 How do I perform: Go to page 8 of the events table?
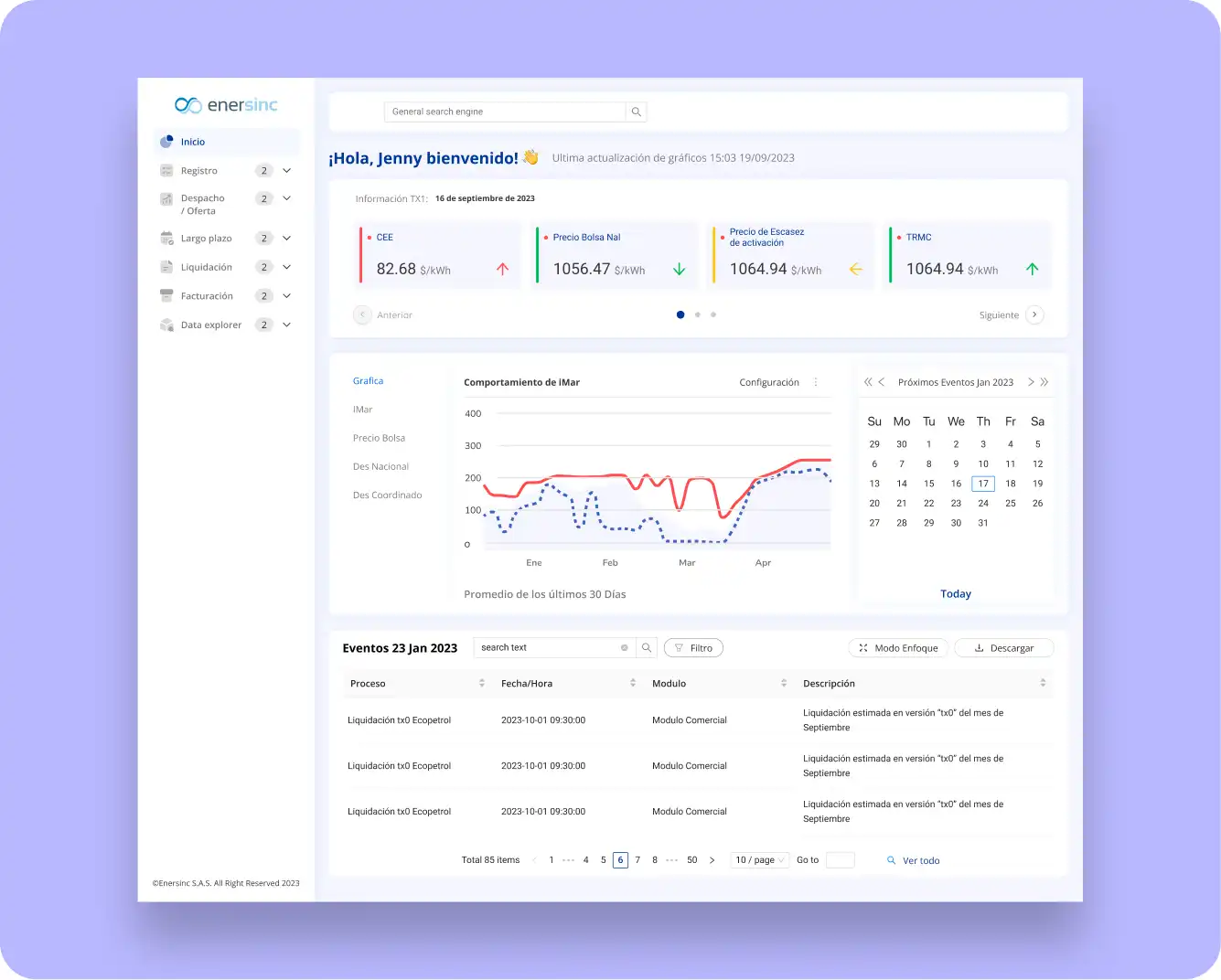point(654,859)
